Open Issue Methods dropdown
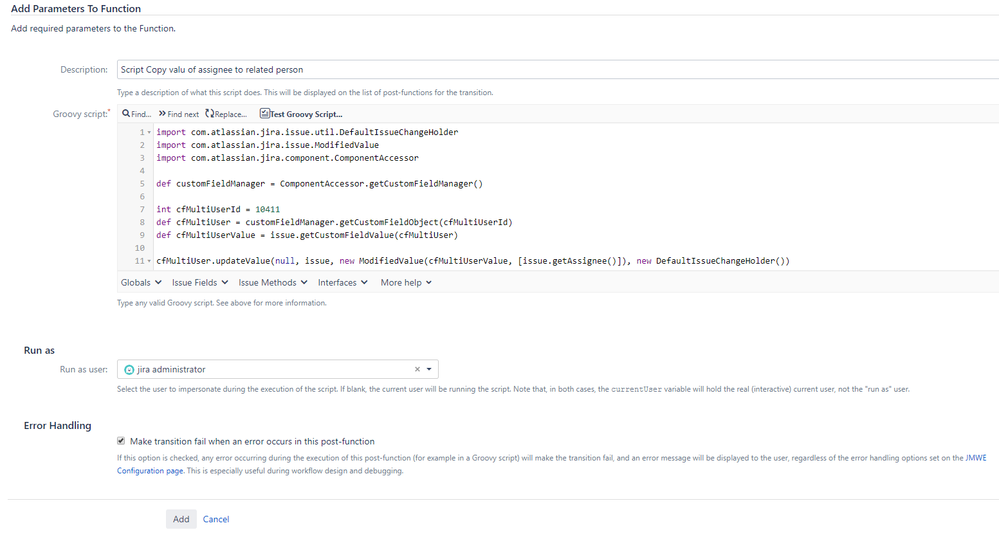The width and height of the screenshot is (999, 537). click(273, 282)
